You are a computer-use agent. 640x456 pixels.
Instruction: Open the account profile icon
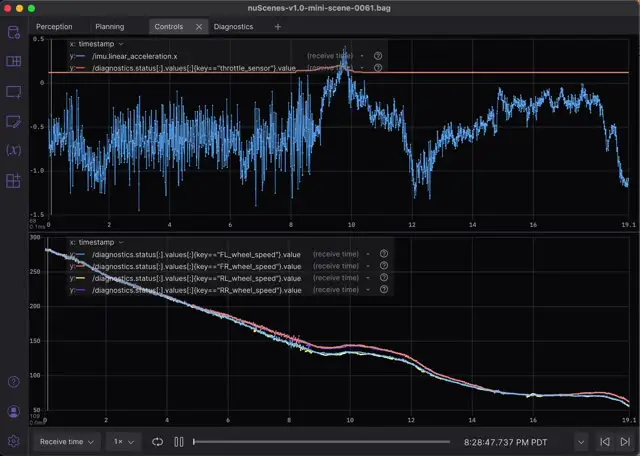13,411
